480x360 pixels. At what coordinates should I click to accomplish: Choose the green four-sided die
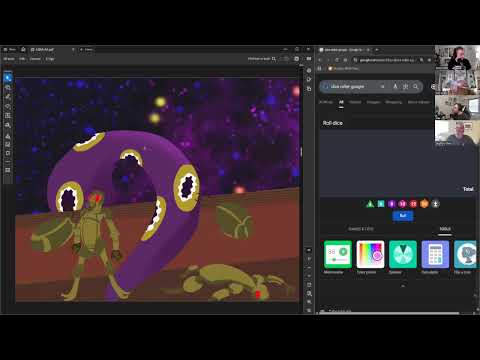click(x=370, y=204)
